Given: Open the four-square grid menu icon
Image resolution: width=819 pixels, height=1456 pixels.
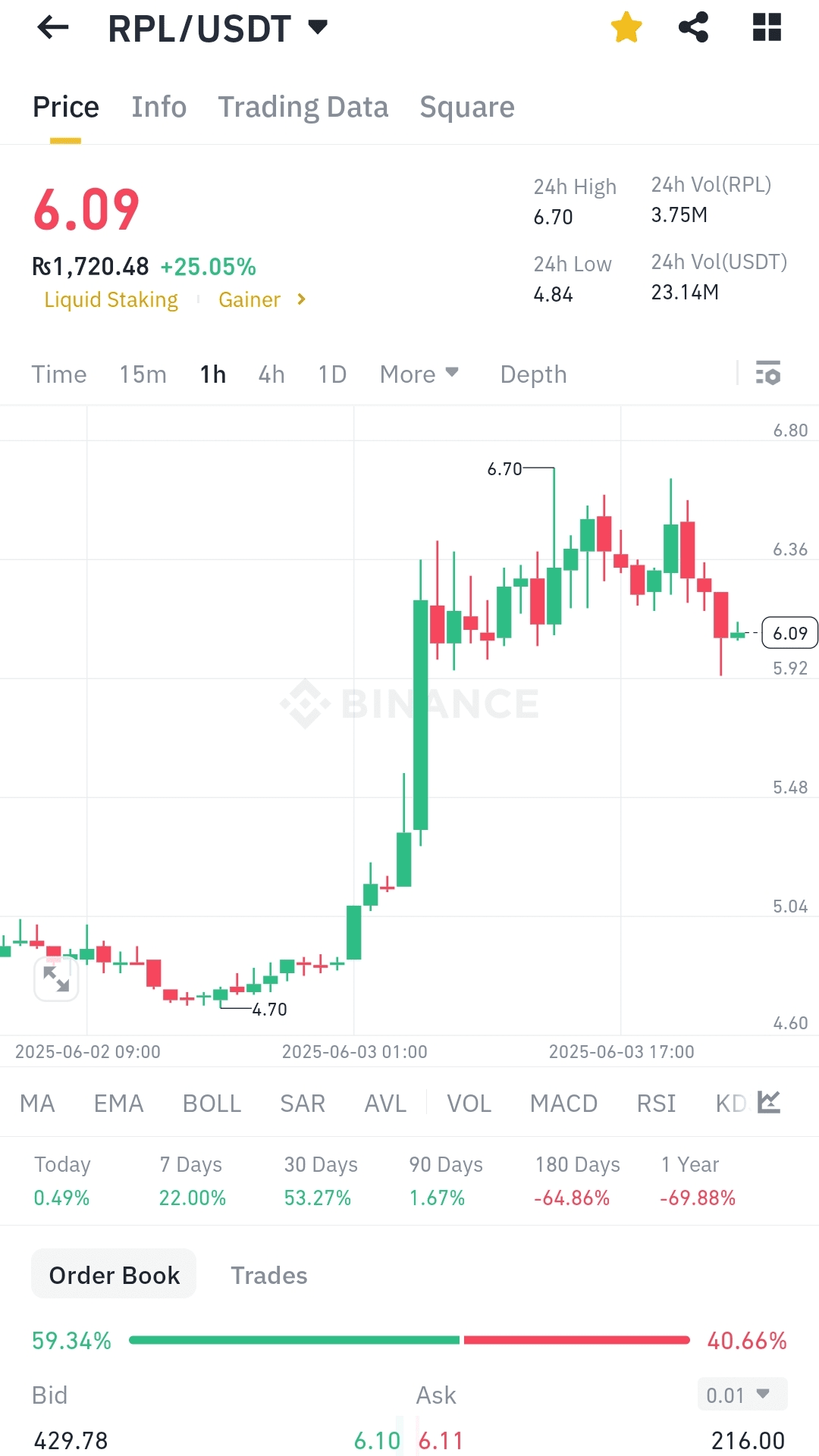Looking at the screenshot, I should pos(767,28).
